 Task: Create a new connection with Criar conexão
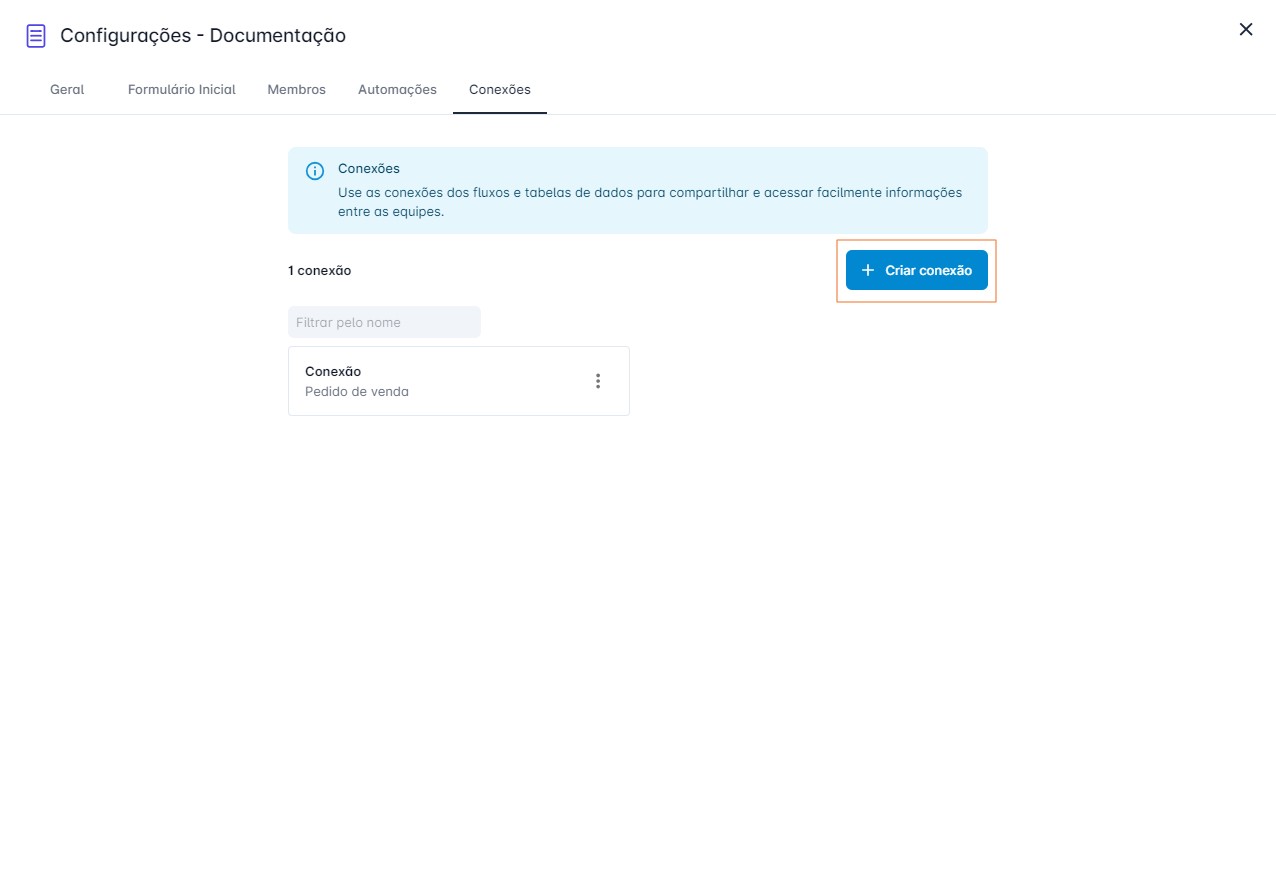(917, 270)
